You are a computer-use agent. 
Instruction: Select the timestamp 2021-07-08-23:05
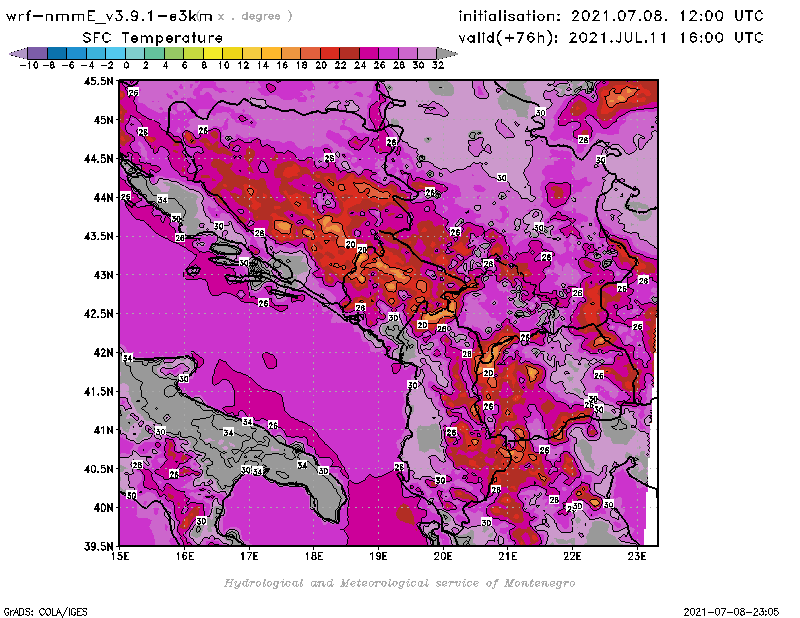click(x=731, y=612)
